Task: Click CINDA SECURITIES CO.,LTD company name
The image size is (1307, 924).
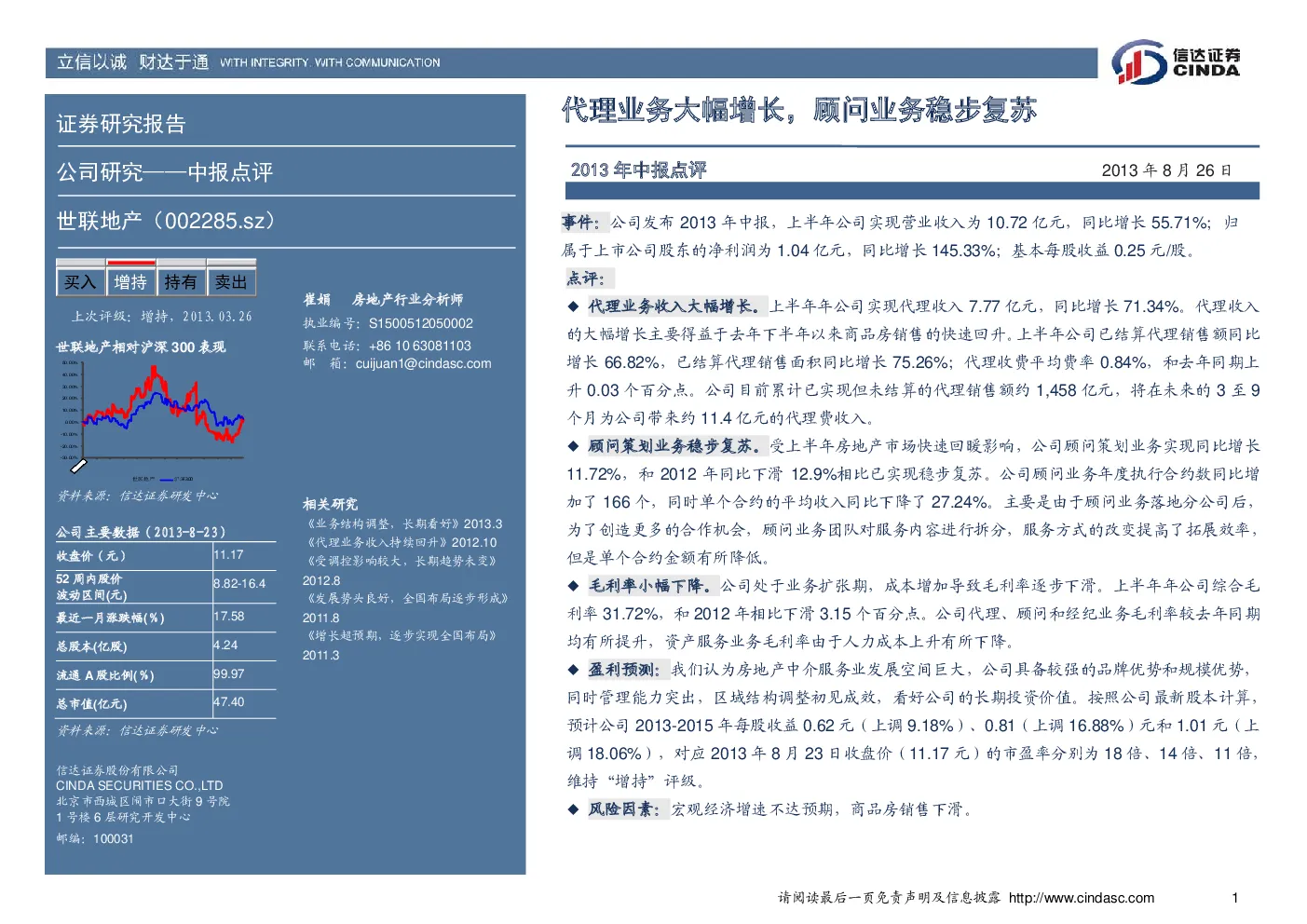Action: 140,785
